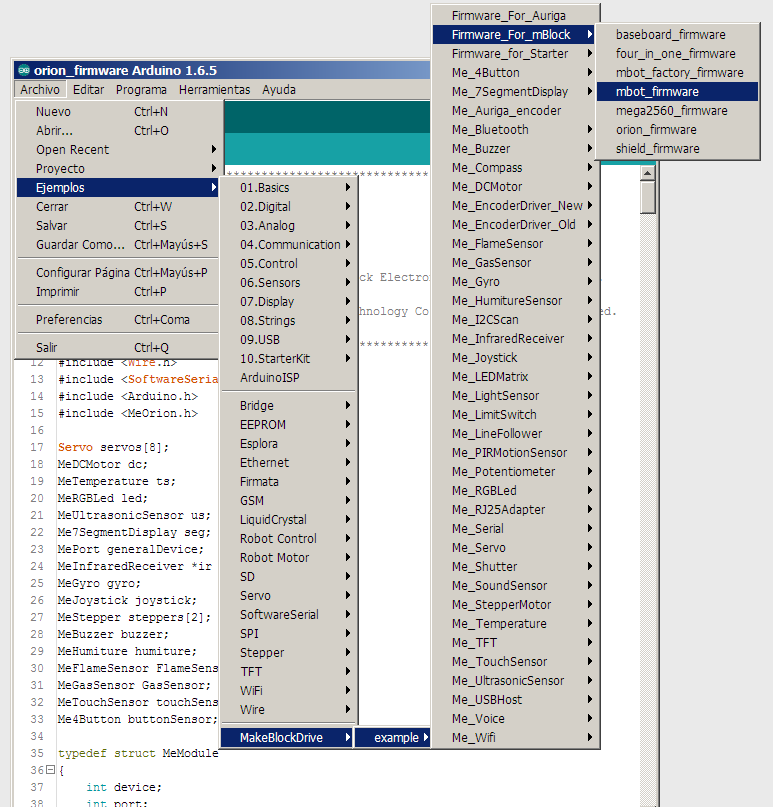This screenshot has height=807, width=773.
Task: Collapse code fold at line 36
Action: click(x=50, y=770)
